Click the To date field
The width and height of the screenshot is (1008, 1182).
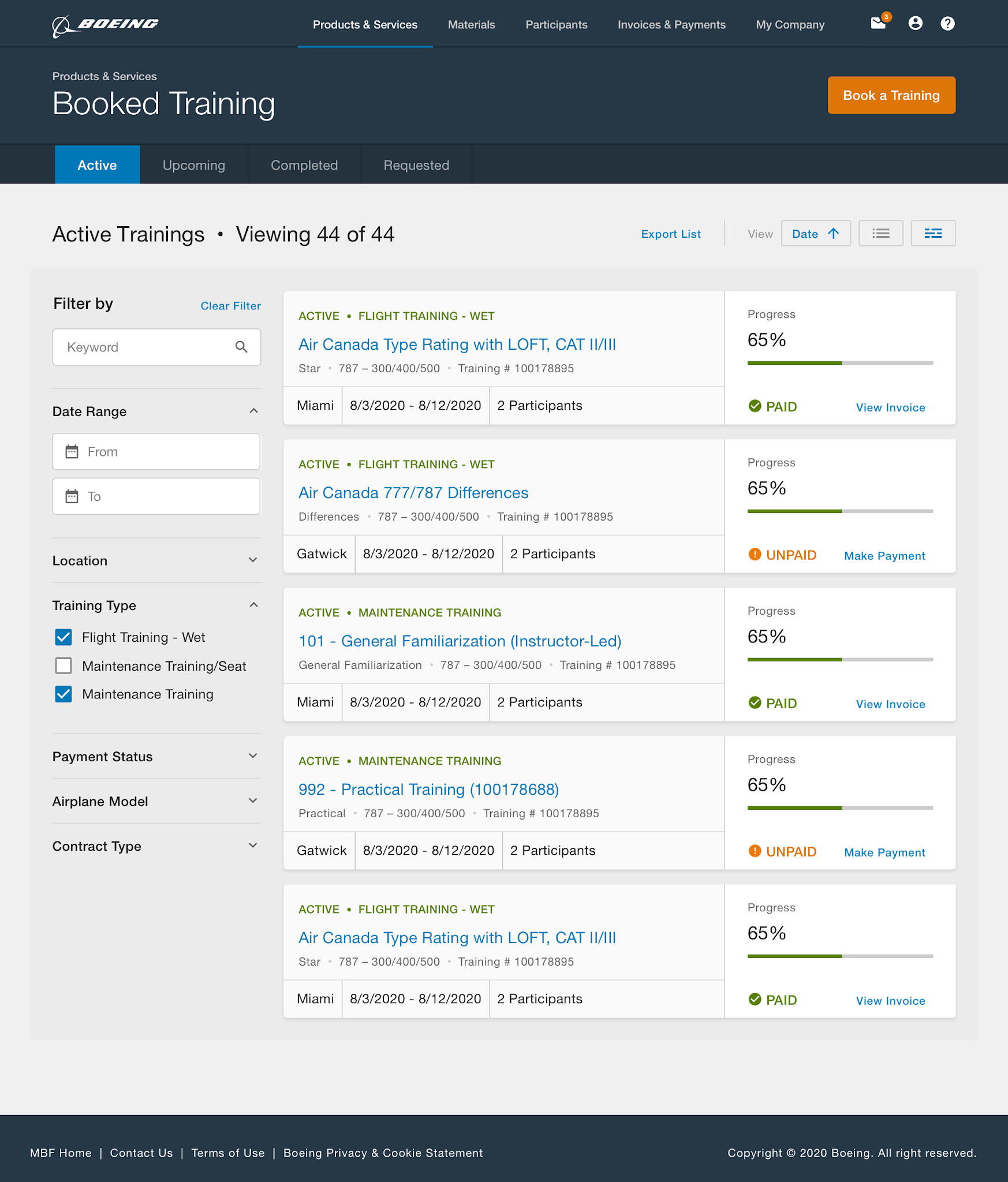[x=156, y=496]
